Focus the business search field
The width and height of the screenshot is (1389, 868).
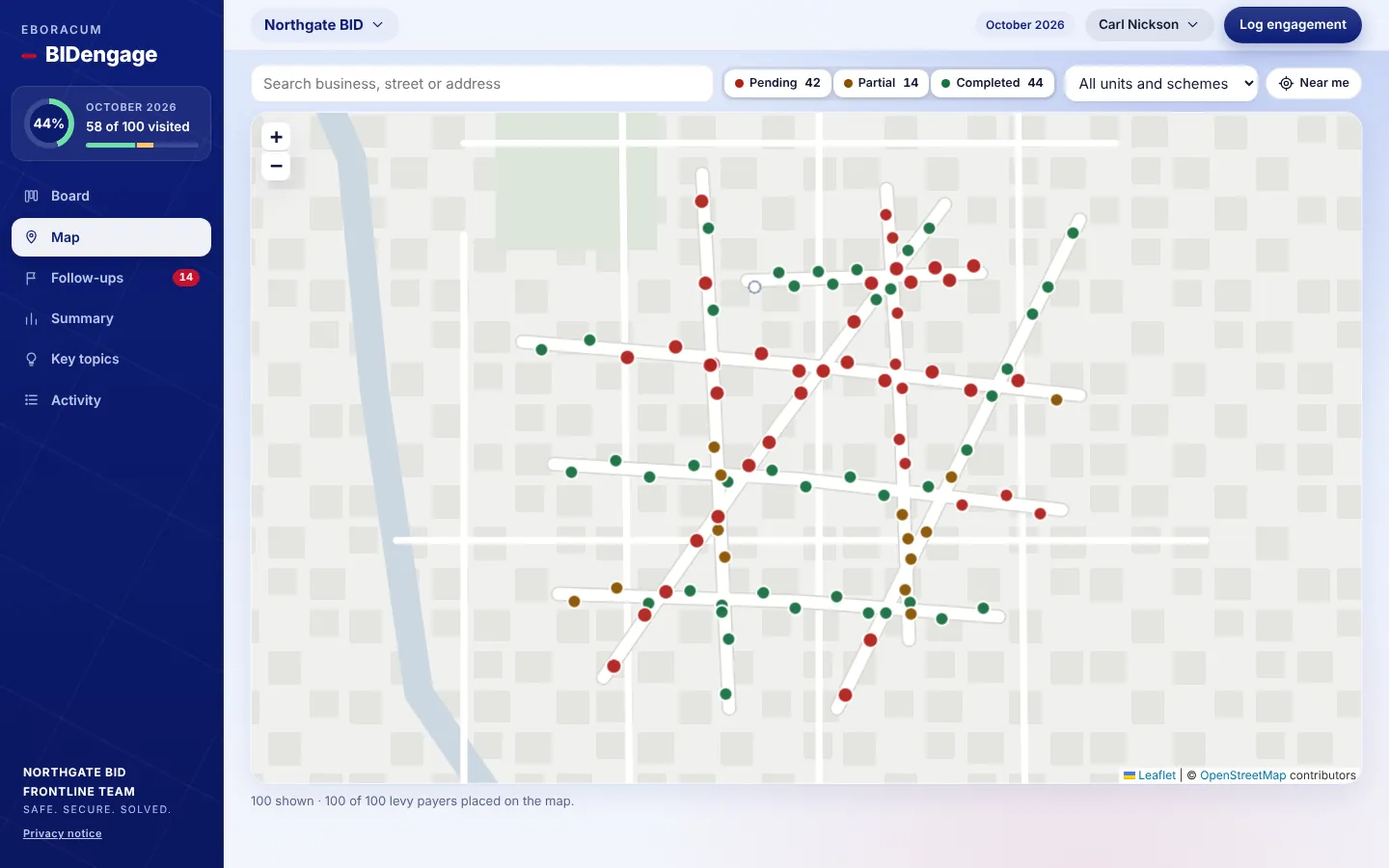coord(482,84)
